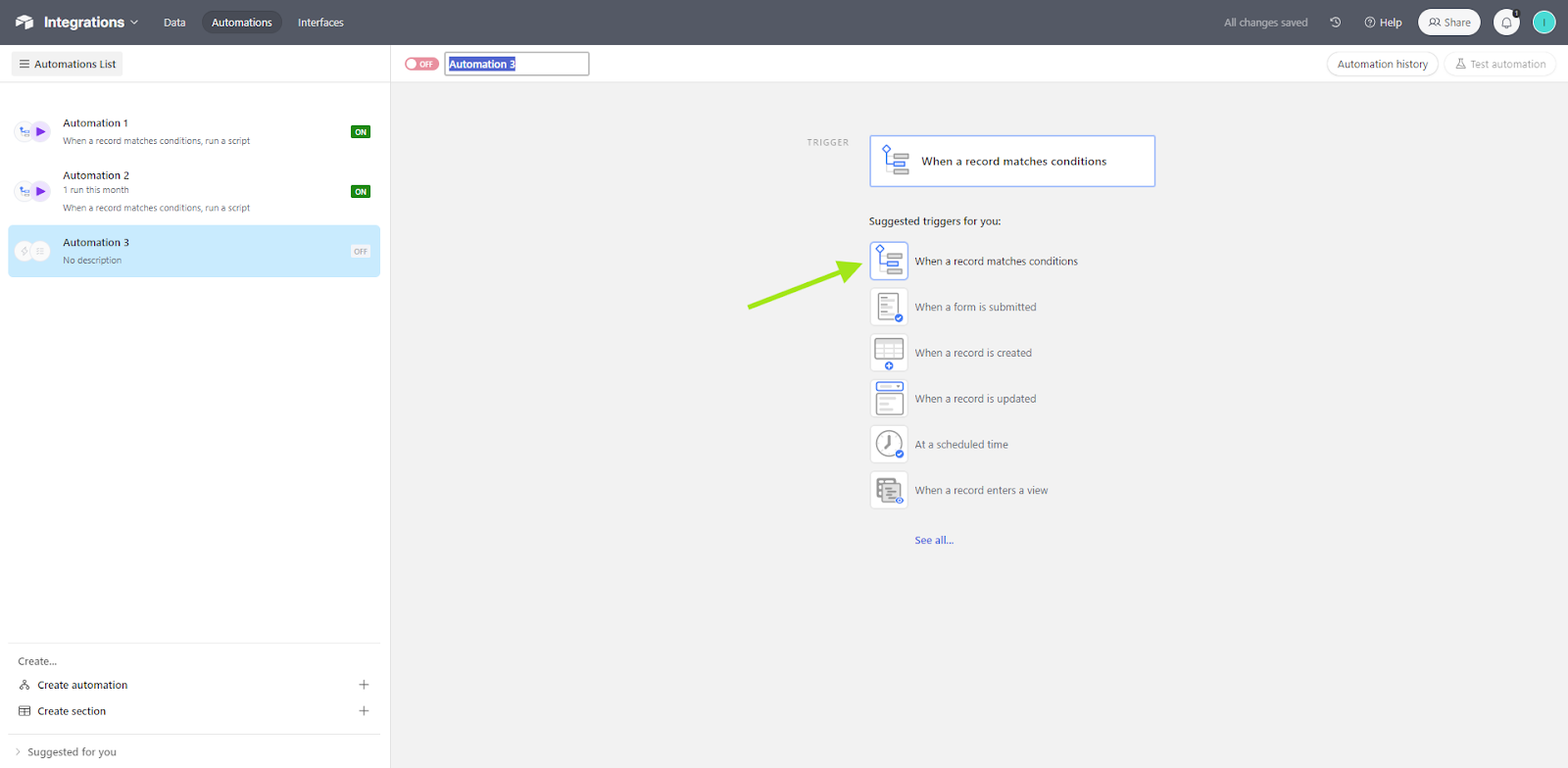
Task: Select Automation 3 in the list
Action: coord(194,251)
